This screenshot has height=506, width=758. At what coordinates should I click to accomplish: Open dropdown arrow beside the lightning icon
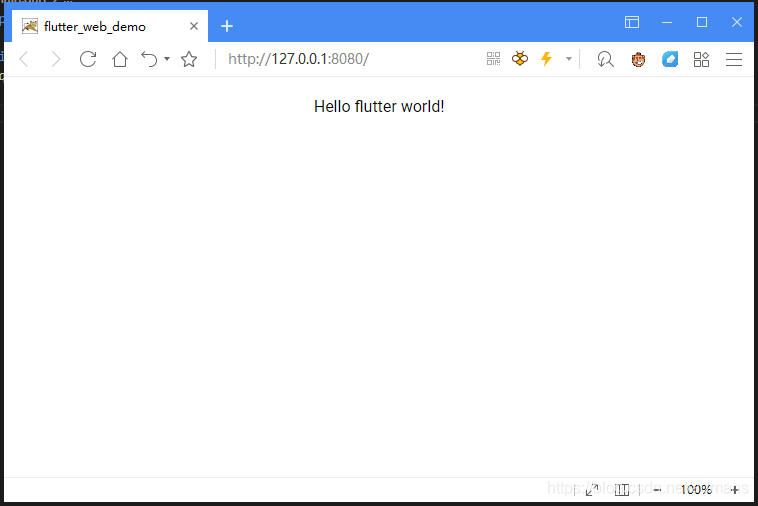pos(569,59)
